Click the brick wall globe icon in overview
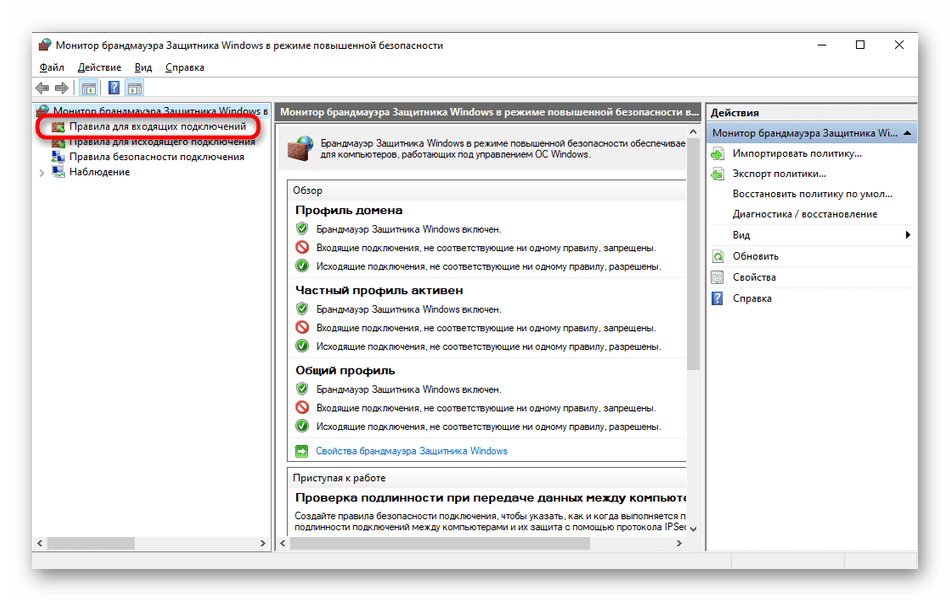 tap(301, 148)
